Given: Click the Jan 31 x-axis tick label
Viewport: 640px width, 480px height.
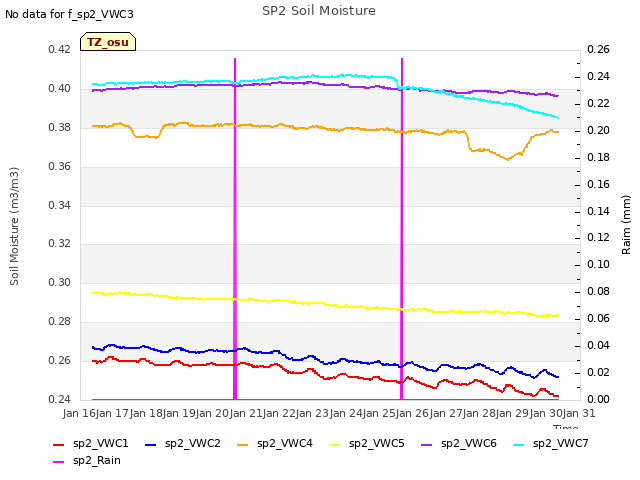Looking at the screenshot, I should pos(579,413).
